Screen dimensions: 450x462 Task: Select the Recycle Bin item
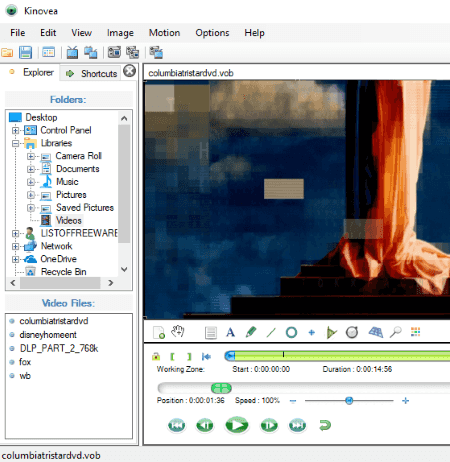click(x=63, y=272)
